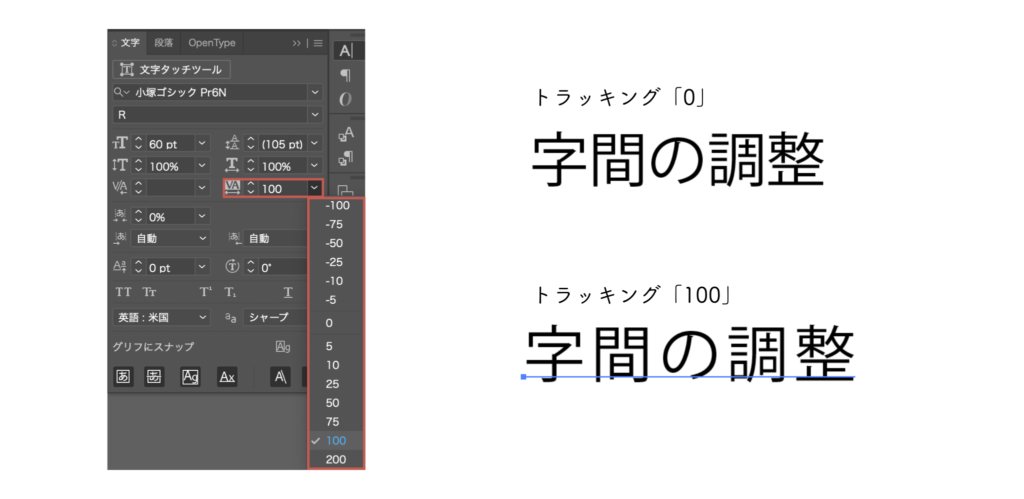Toggle Small Caps (Tr) formatting
1024x499 pixels.
tap(149, 292)
